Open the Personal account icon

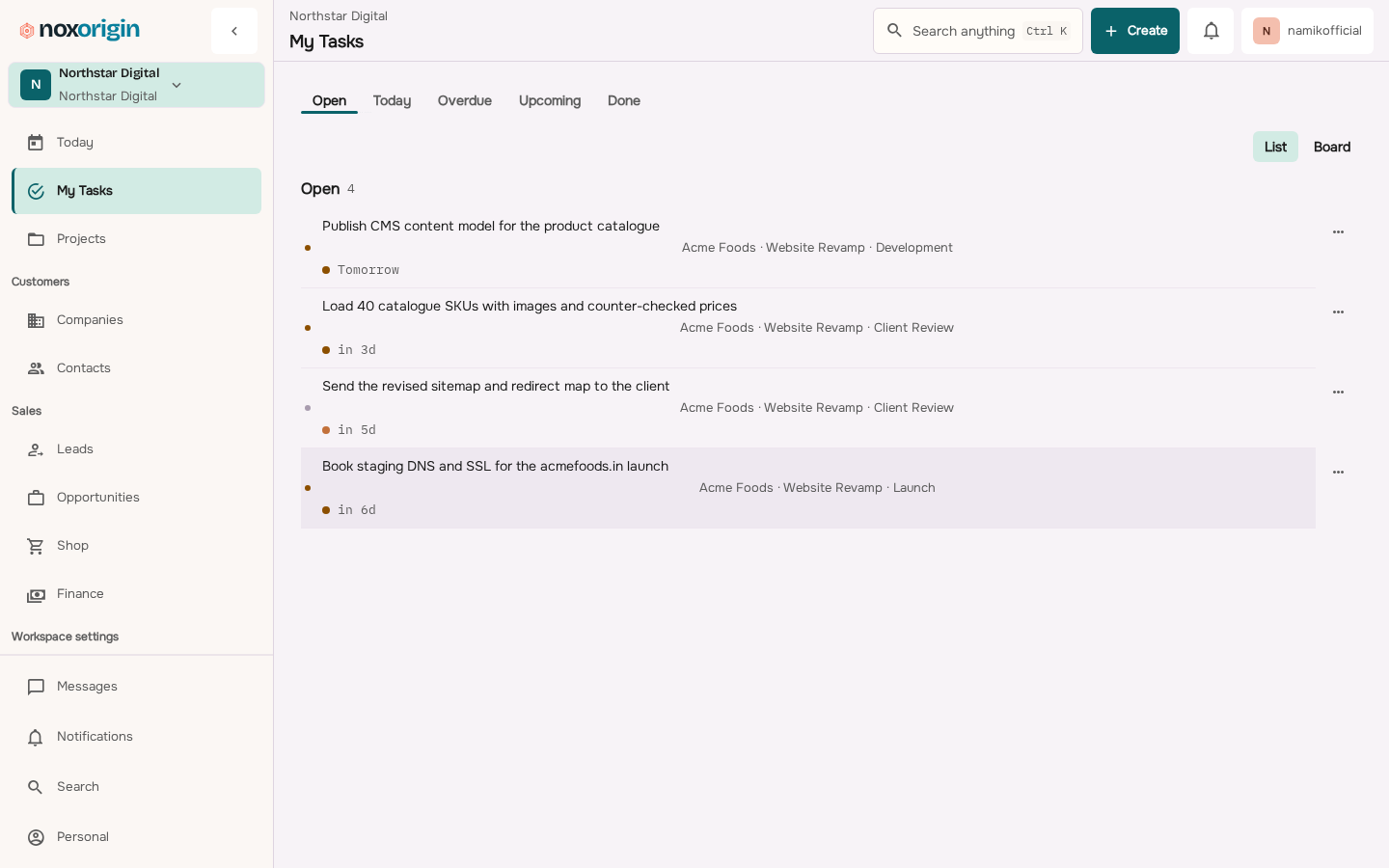[36, 837]
